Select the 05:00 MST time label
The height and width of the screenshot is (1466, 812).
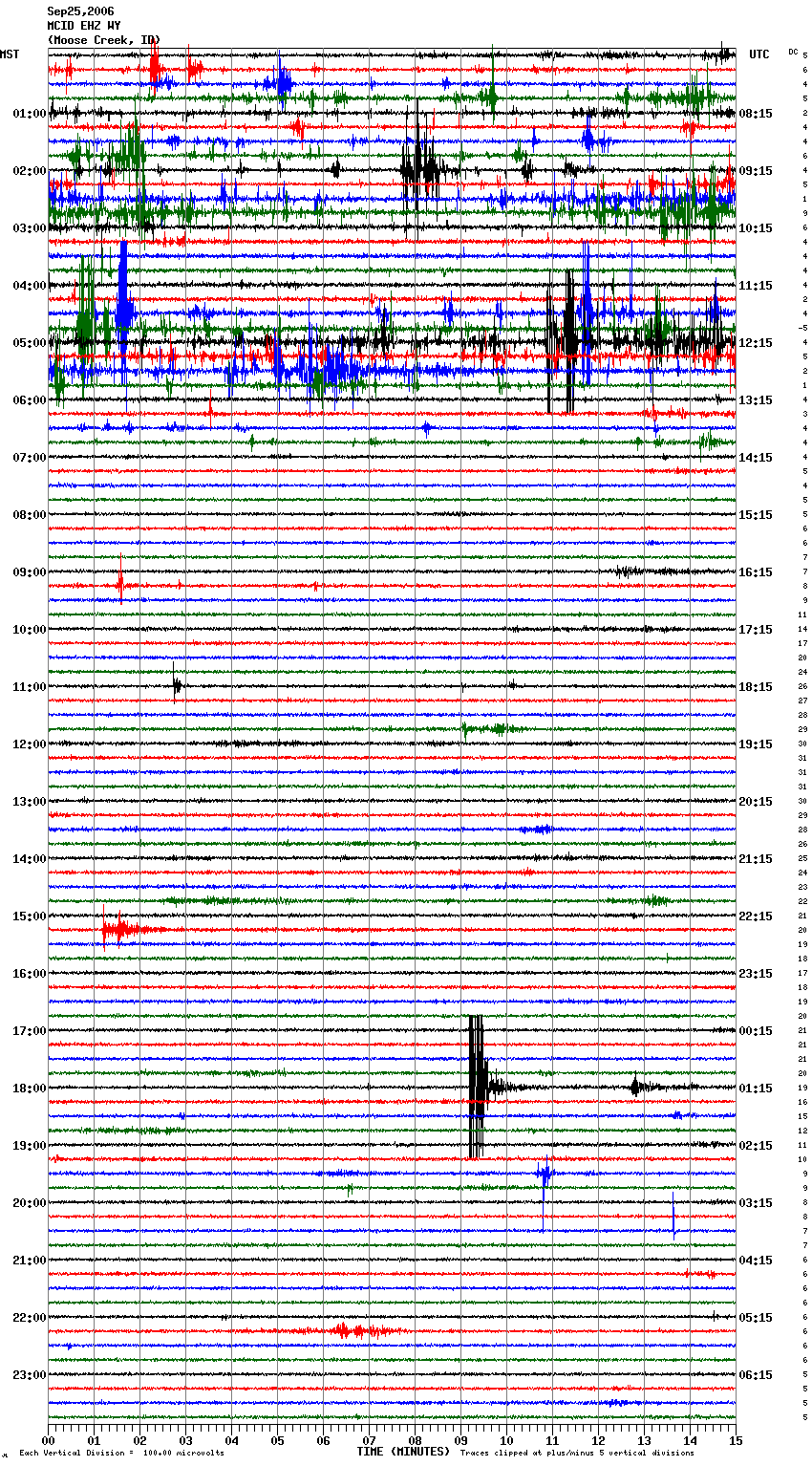pos(29,343)
